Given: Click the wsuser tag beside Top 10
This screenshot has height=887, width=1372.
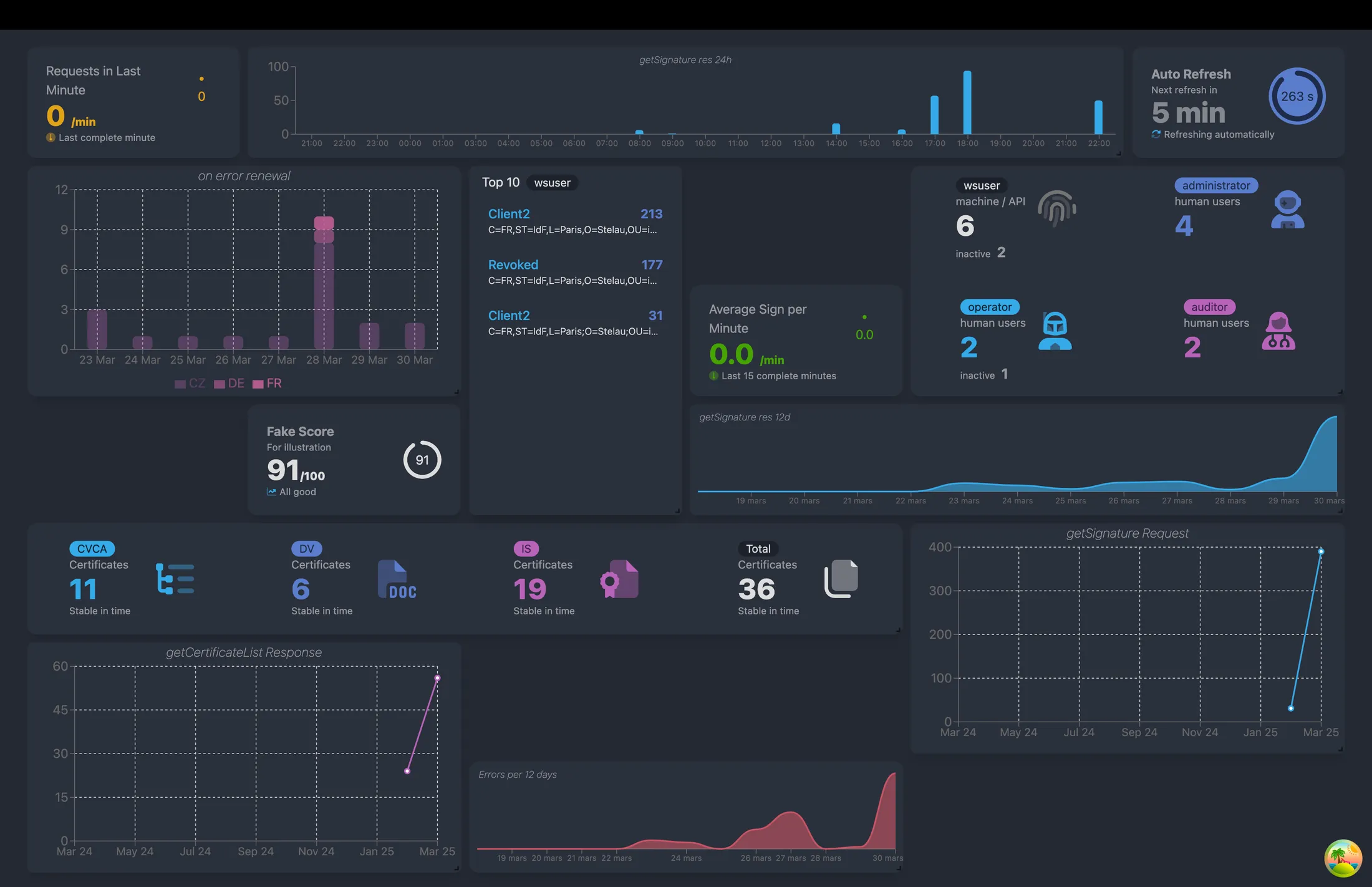Looking at the screenshot, I should pyautogui.click(x=552, y=183).
